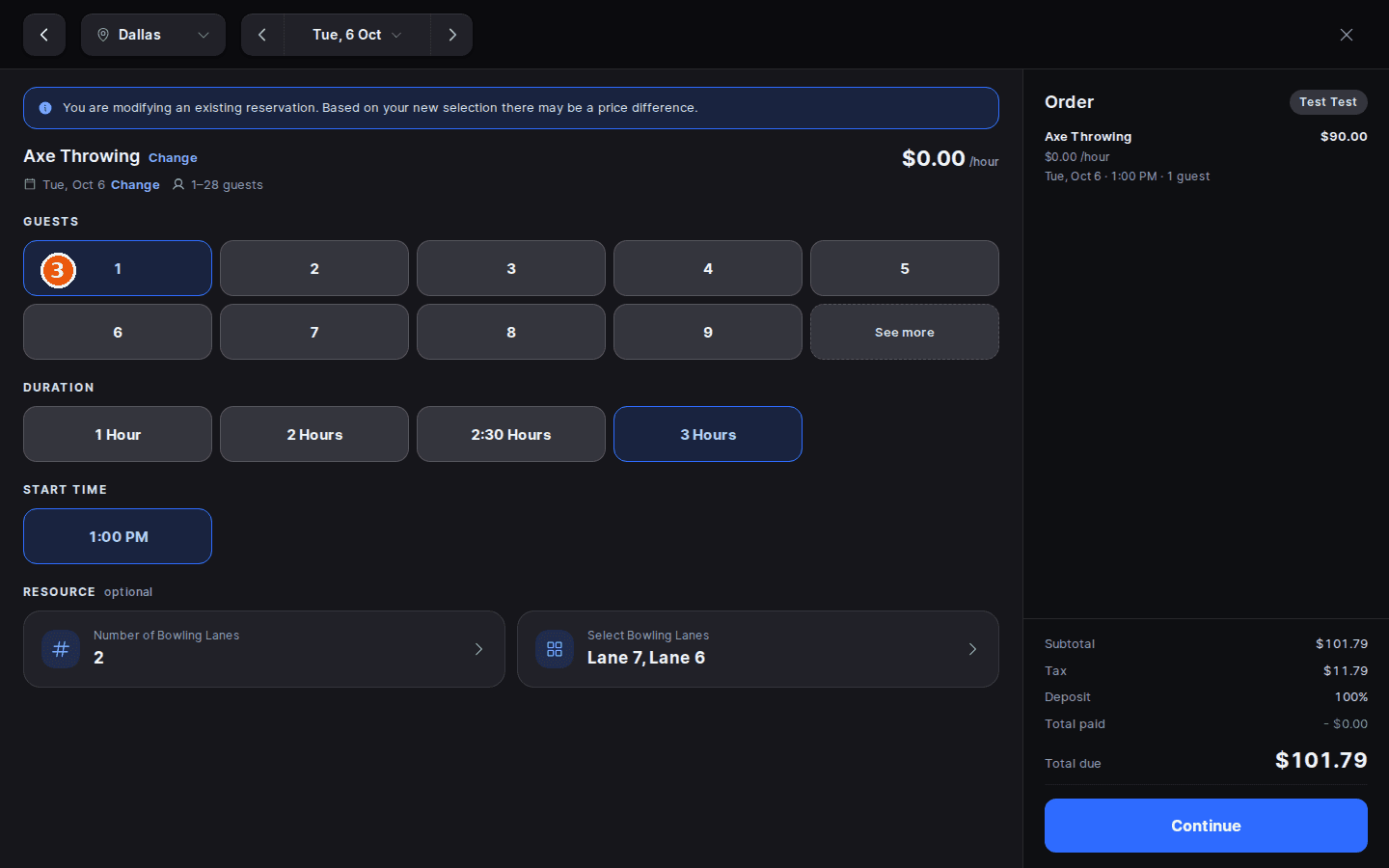Select 5 guests
Screen dimensions: 1389x868
[x=905, y=268]
